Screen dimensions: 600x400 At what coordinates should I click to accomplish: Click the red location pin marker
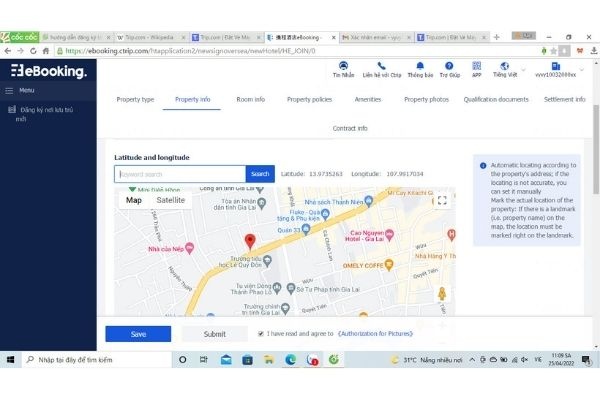coord(250,242)
